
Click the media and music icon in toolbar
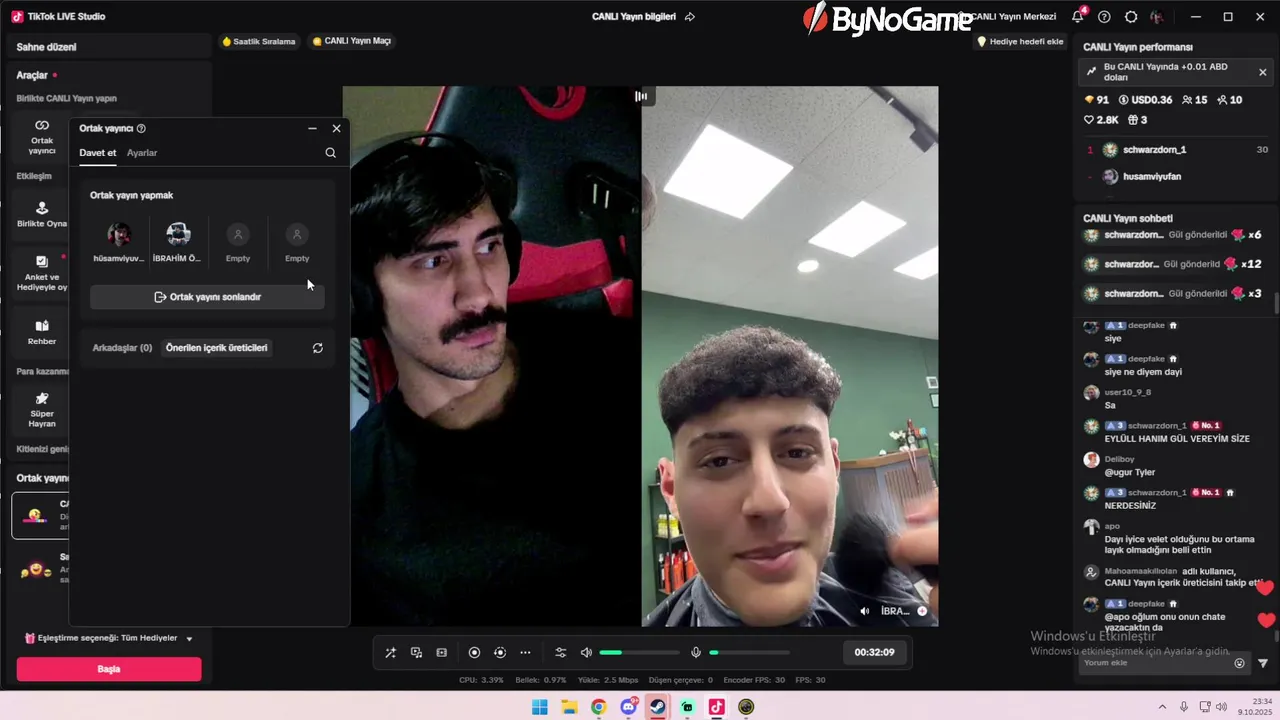416,653
